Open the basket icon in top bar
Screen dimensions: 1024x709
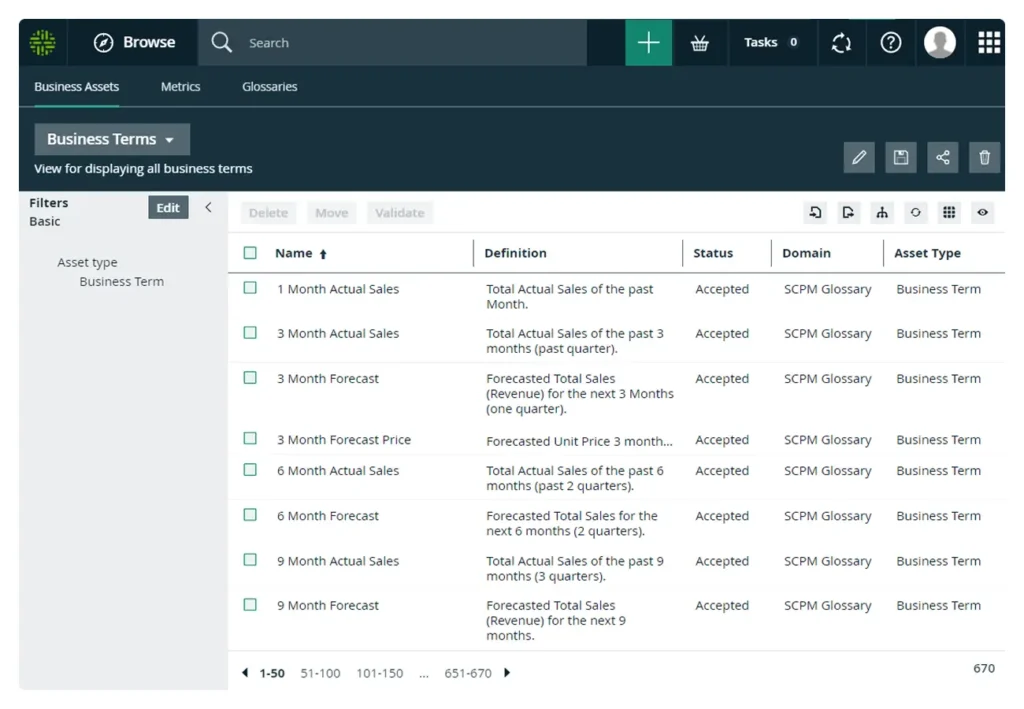coord(700,43)
